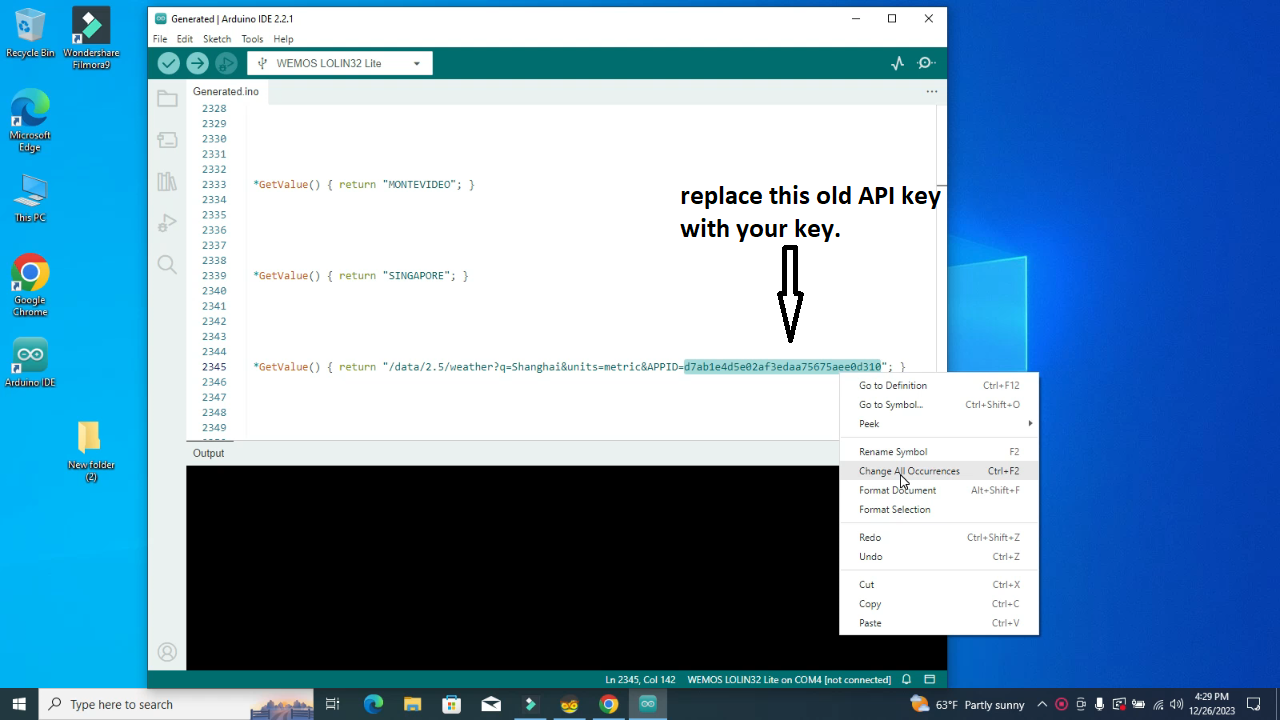
Task: Click the volume speaker icon in system tray
Action: pyautogui.click(x=1176, y=704)
